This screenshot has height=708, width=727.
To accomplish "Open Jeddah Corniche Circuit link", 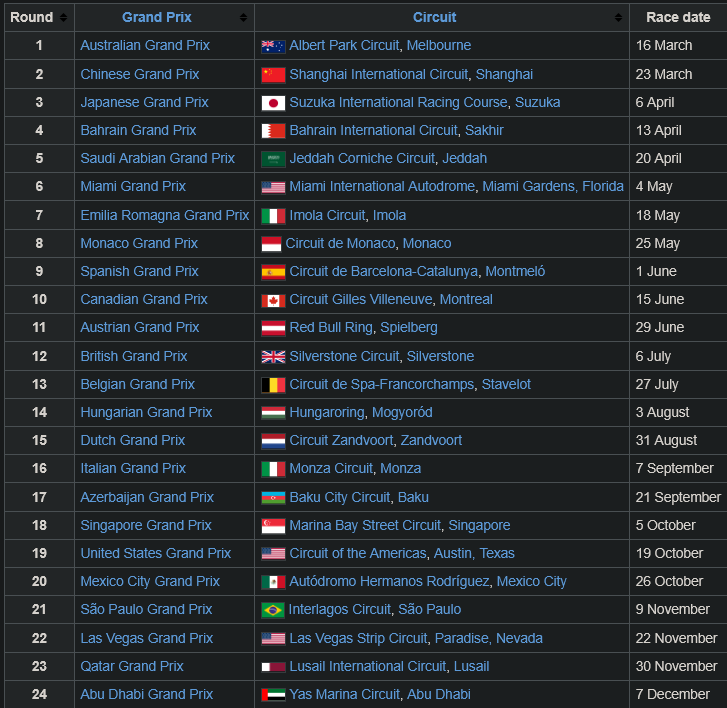I will (362, 159).
